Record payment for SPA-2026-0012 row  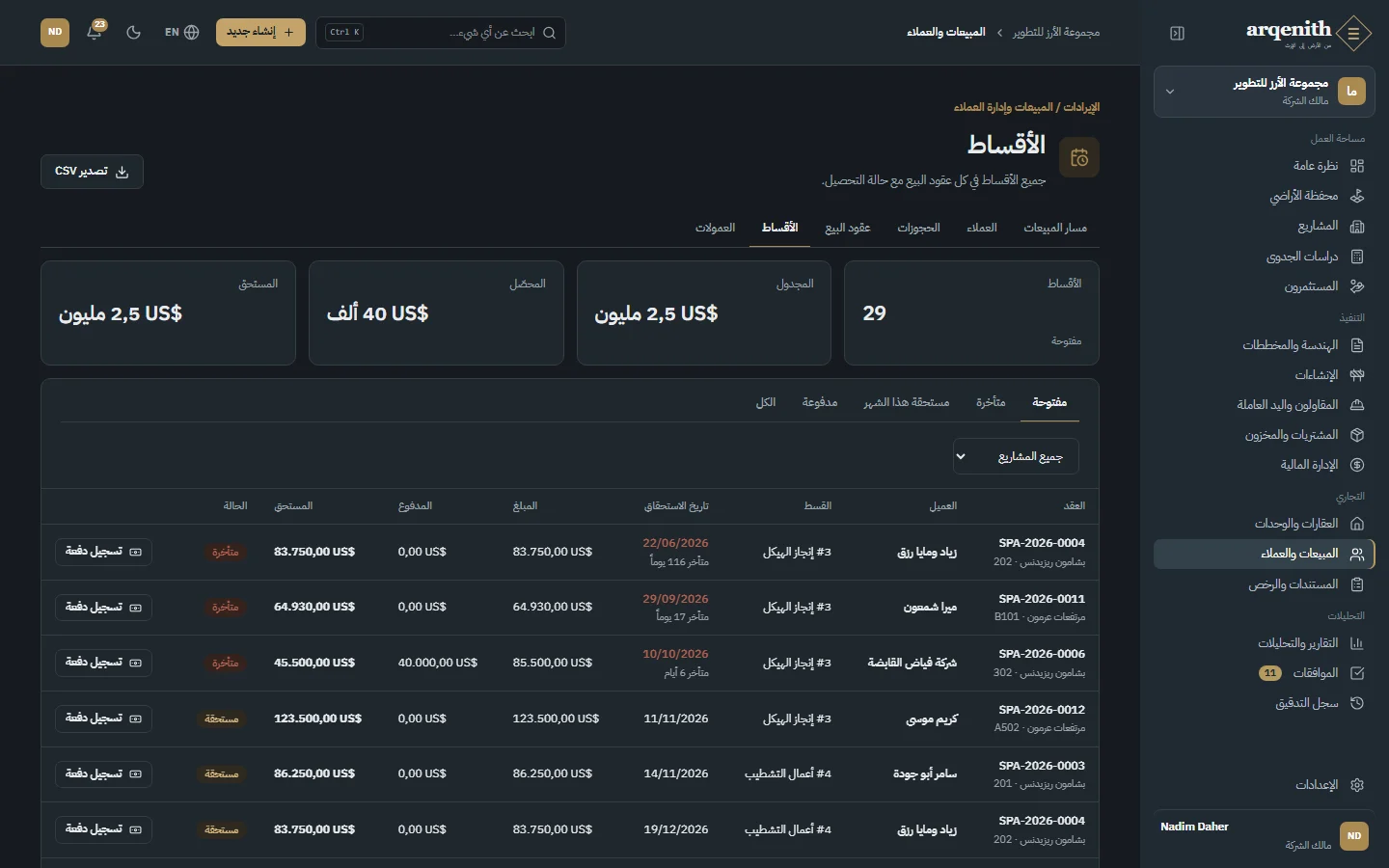pos(103,719)
